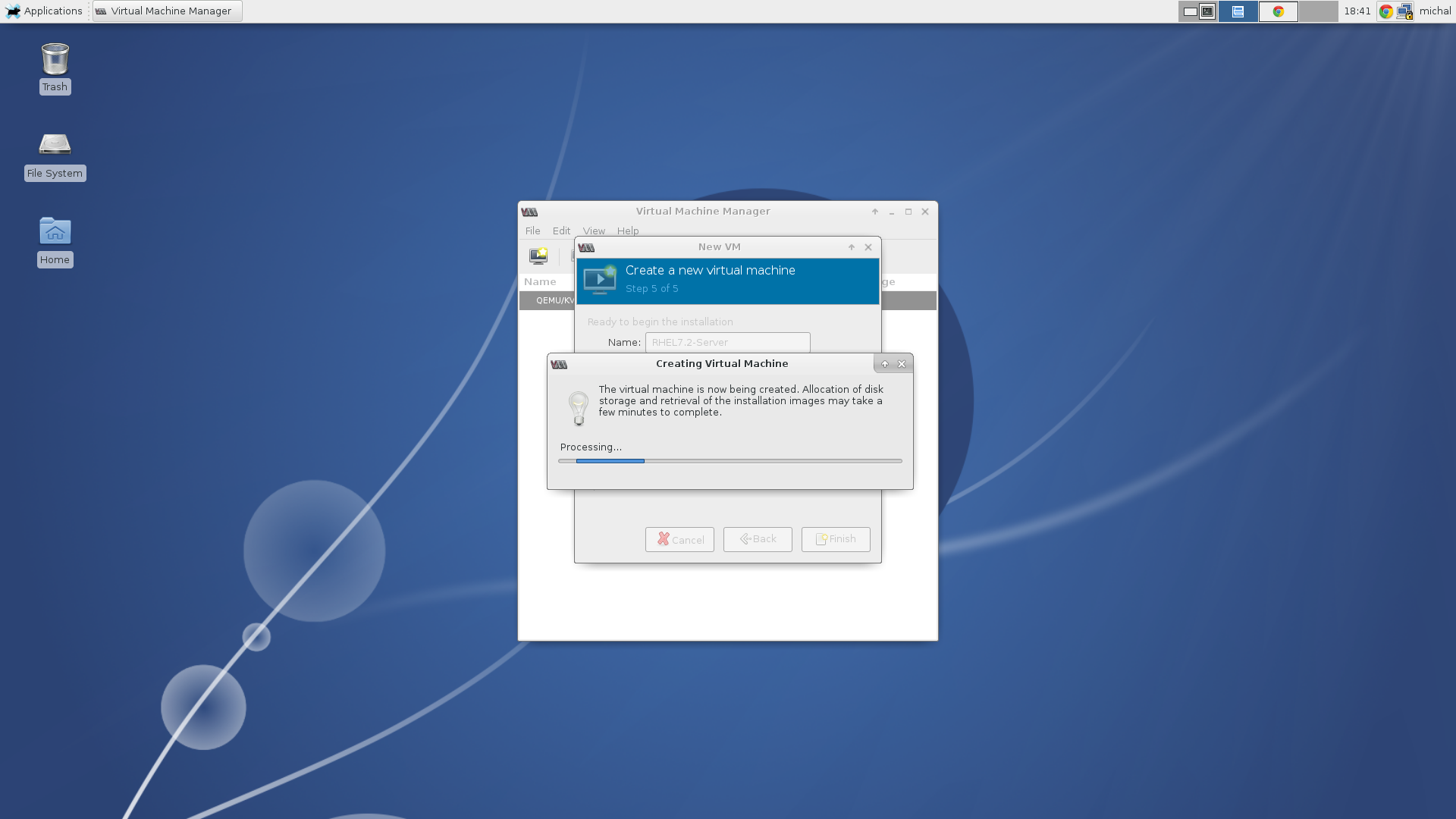
Task: Click the create new VM toolbar icon
Action: click(x=538, y=256)
